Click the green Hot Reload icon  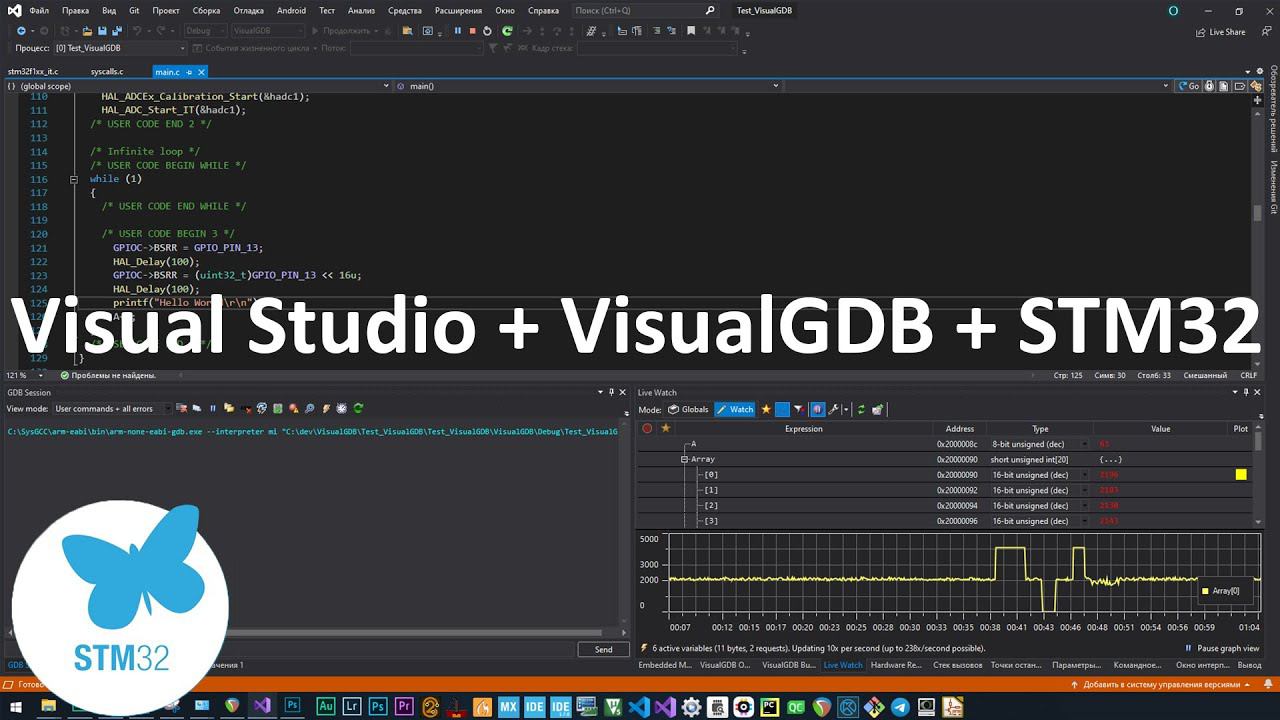point(507,31)
